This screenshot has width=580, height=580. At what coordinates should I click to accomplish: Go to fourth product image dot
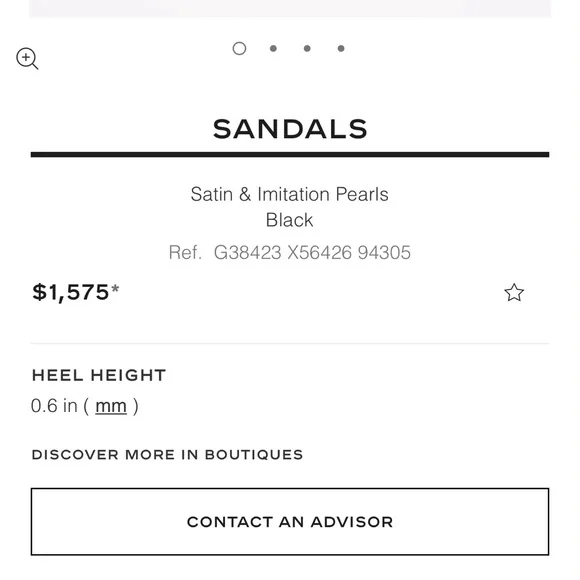[x=341, y=48]
